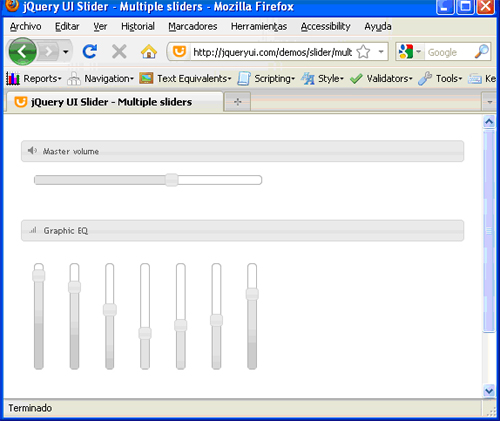Click the first EQ vertical slider handle
This screenshot has width=500, height=421.
pos(39,276)
